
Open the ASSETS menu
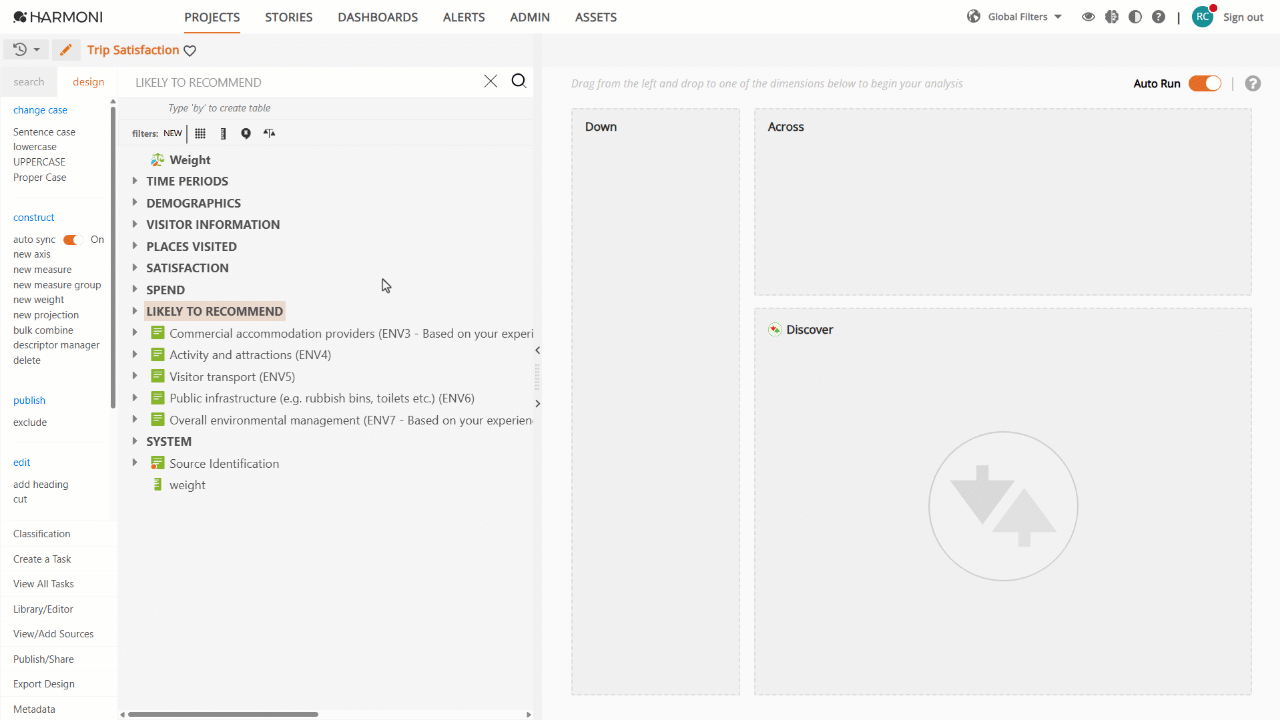point(596,17)
